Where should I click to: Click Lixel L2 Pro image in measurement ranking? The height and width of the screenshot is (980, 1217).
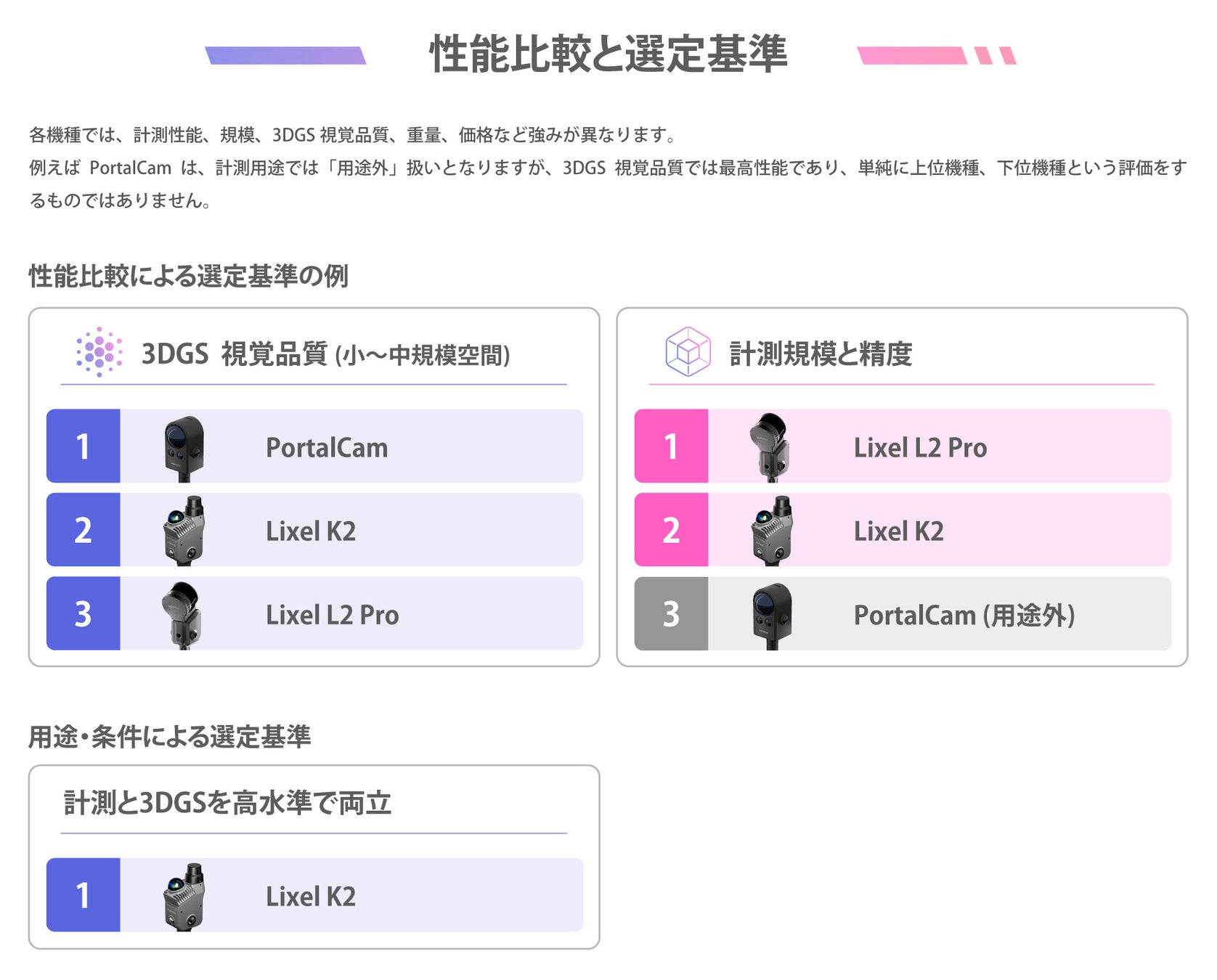click(770, 448)
